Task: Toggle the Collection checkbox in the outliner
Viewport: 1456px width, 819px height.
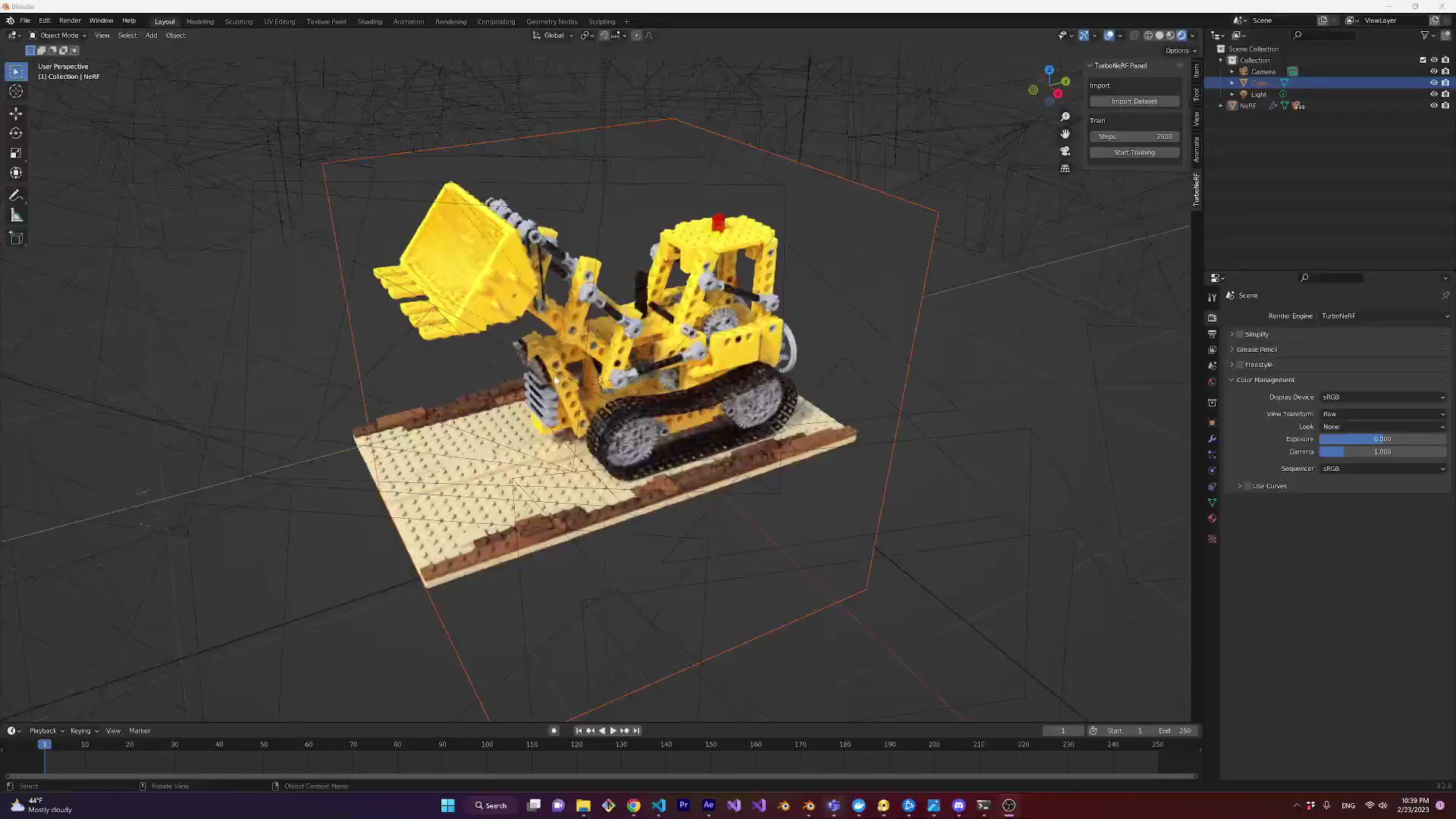Action: pos(1423,60)
